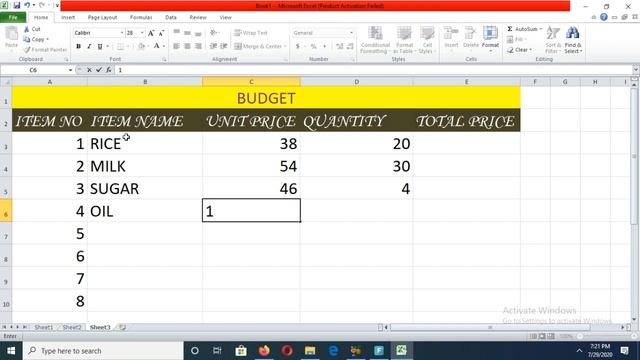The height and width of the screenshot is (360, 640).
Task: Undo last action in Quick Access
Action: pos(27,5)
